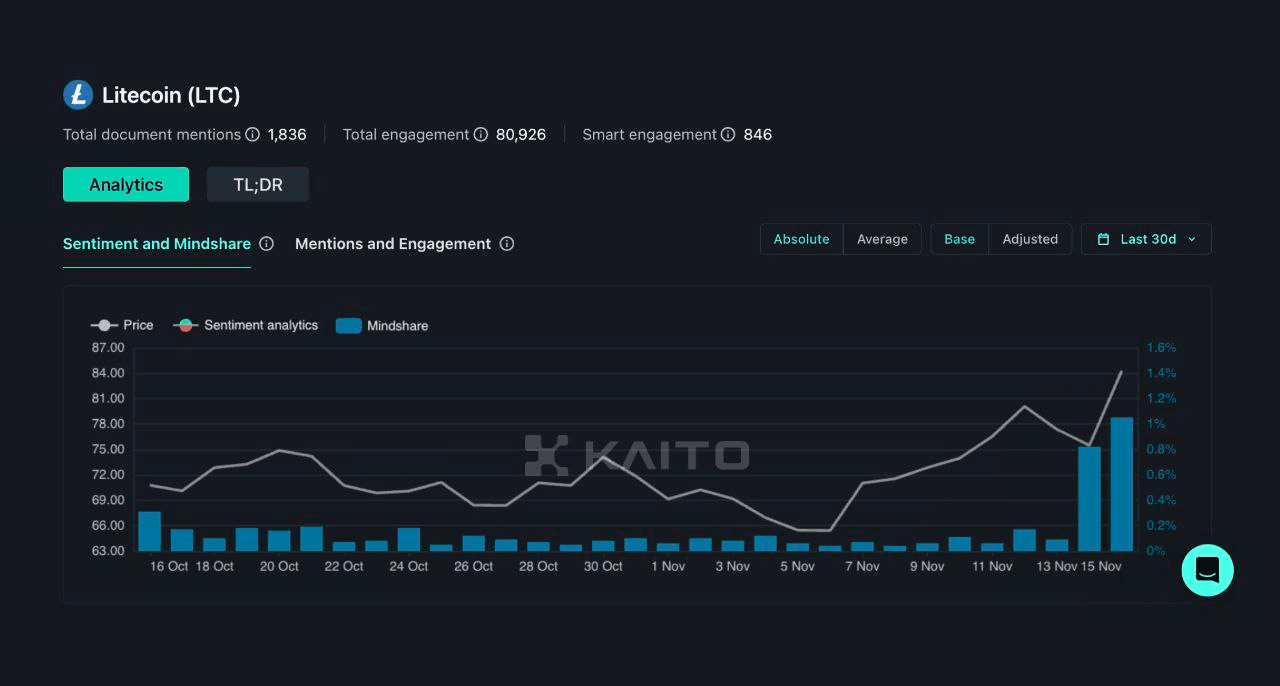Click the Smart engagement label
The height and width of the screenshot is (686, 1280).
tap(650, 134)
